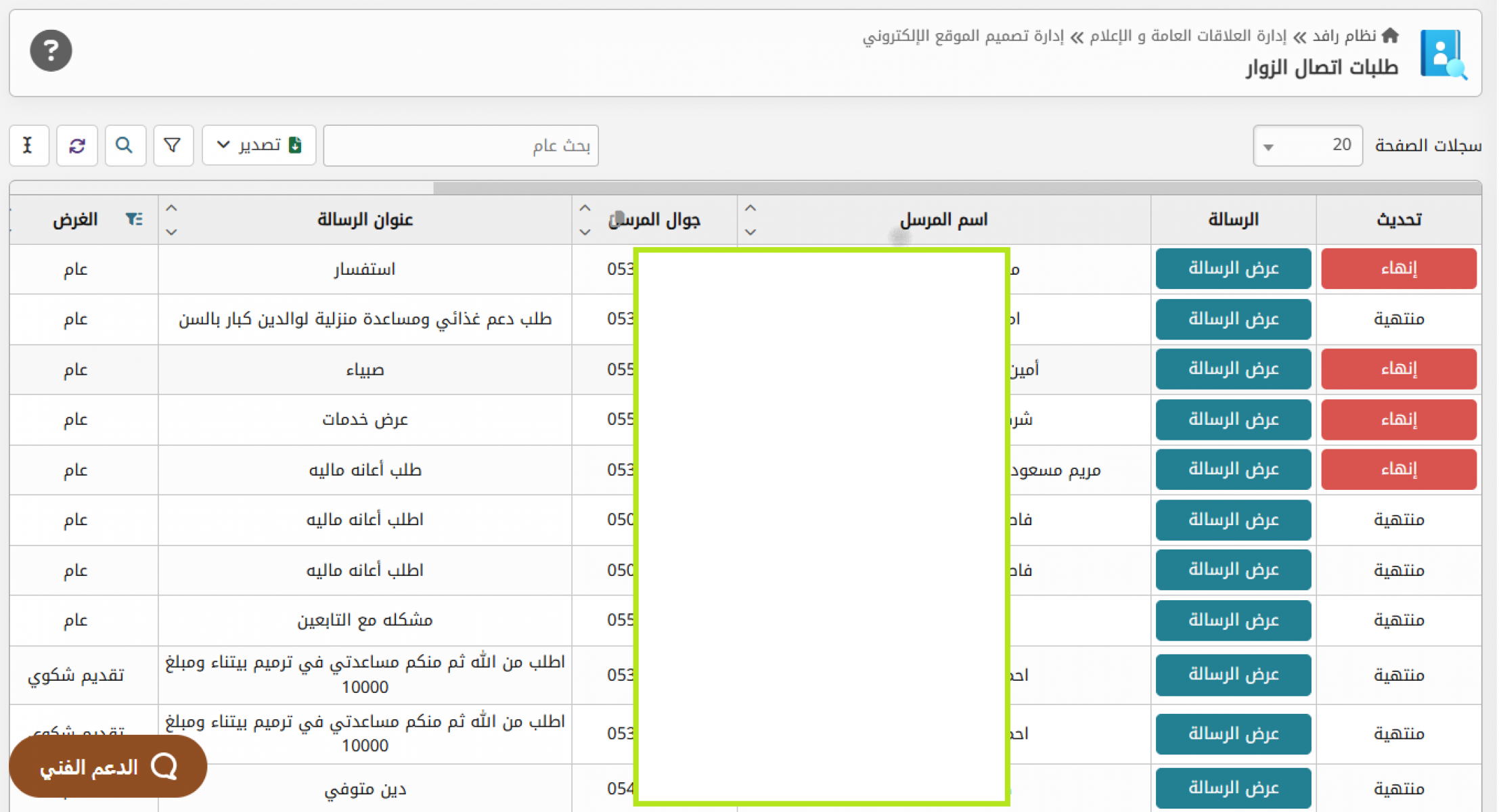Sort by عنوان الرسالة column arrows
Screen dimensions: 1499x812
pos(172,220)
